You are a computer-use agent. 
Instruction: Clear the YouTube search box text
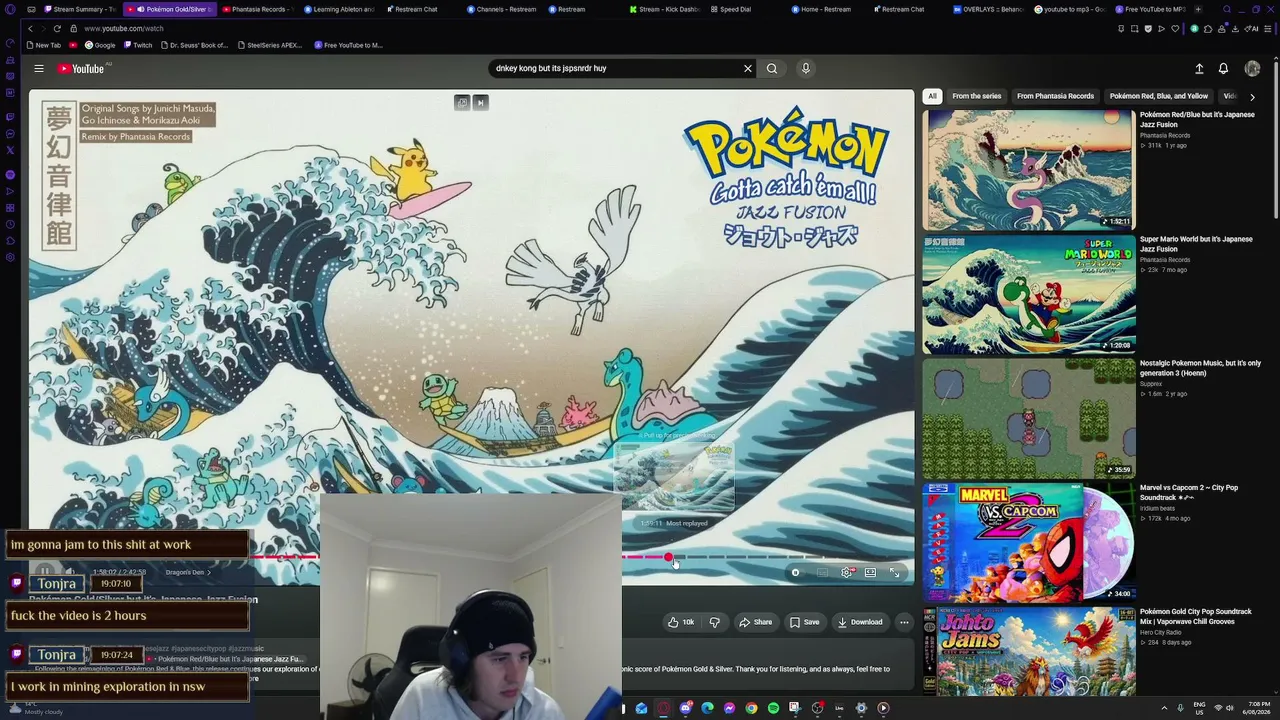click(x=747, y=69)
